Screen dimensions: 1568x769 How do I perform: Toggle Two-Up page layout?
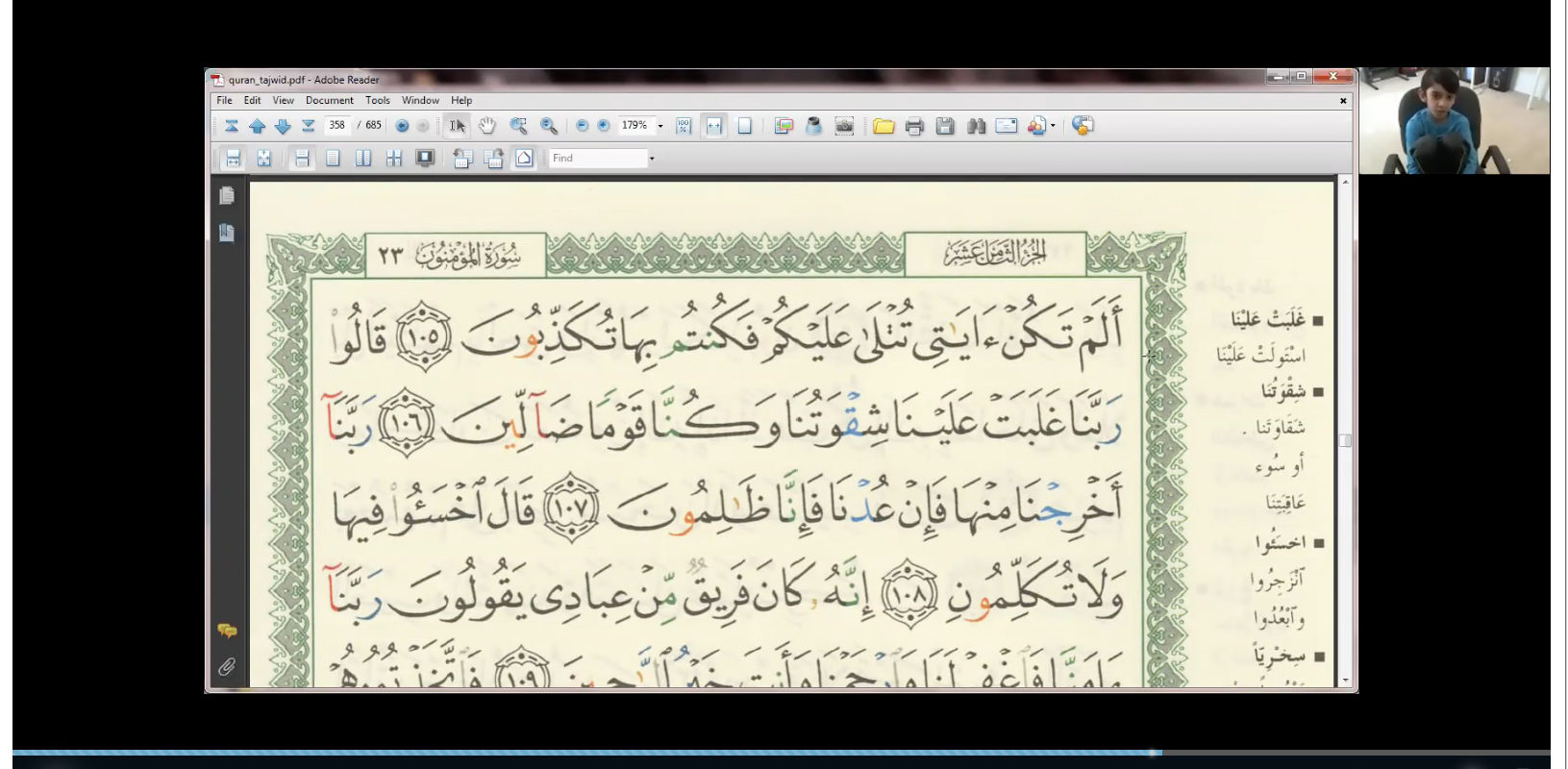(363, 159)
